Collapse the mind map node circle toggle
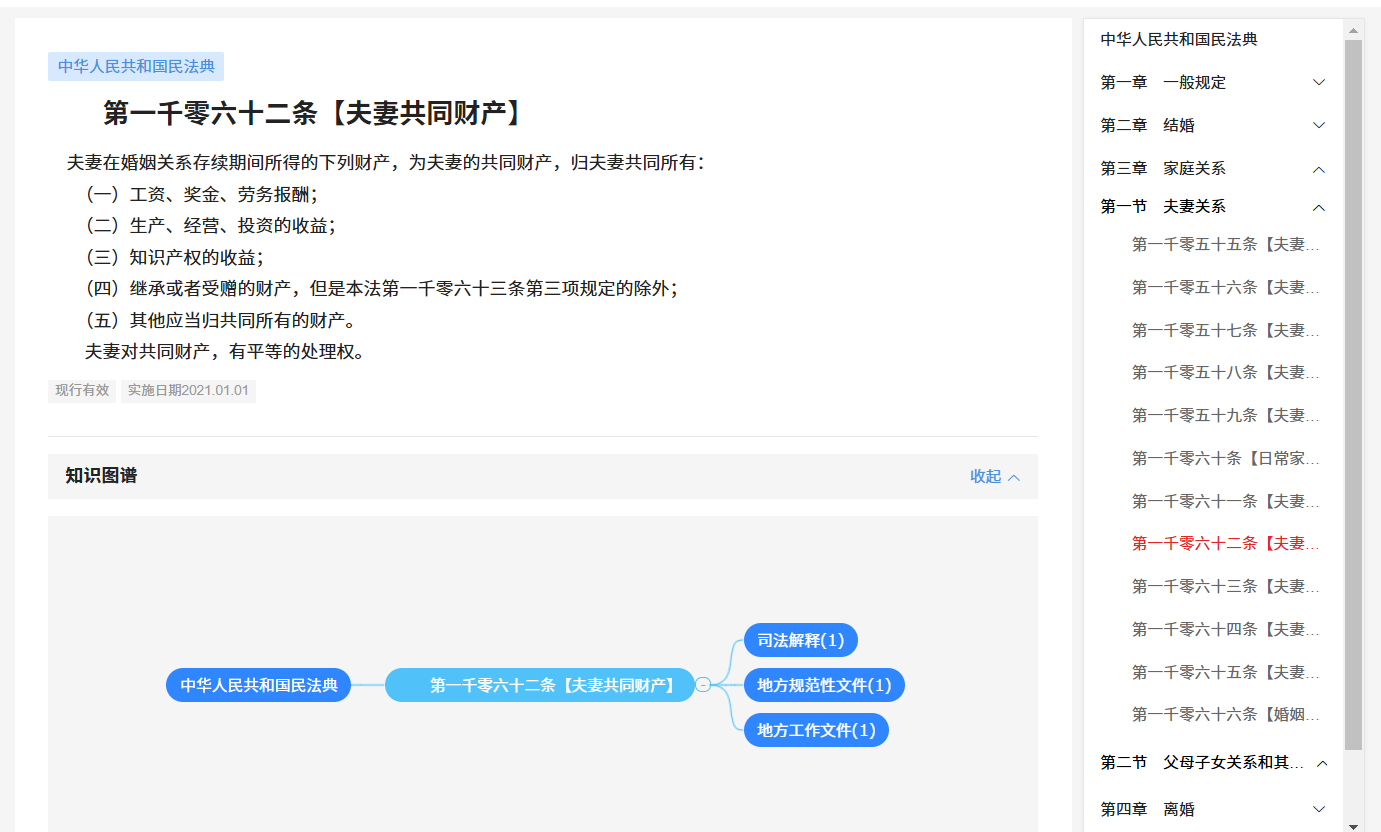Screen dimensions: 1381x832 pyautogui.click(x=703, y=685)
